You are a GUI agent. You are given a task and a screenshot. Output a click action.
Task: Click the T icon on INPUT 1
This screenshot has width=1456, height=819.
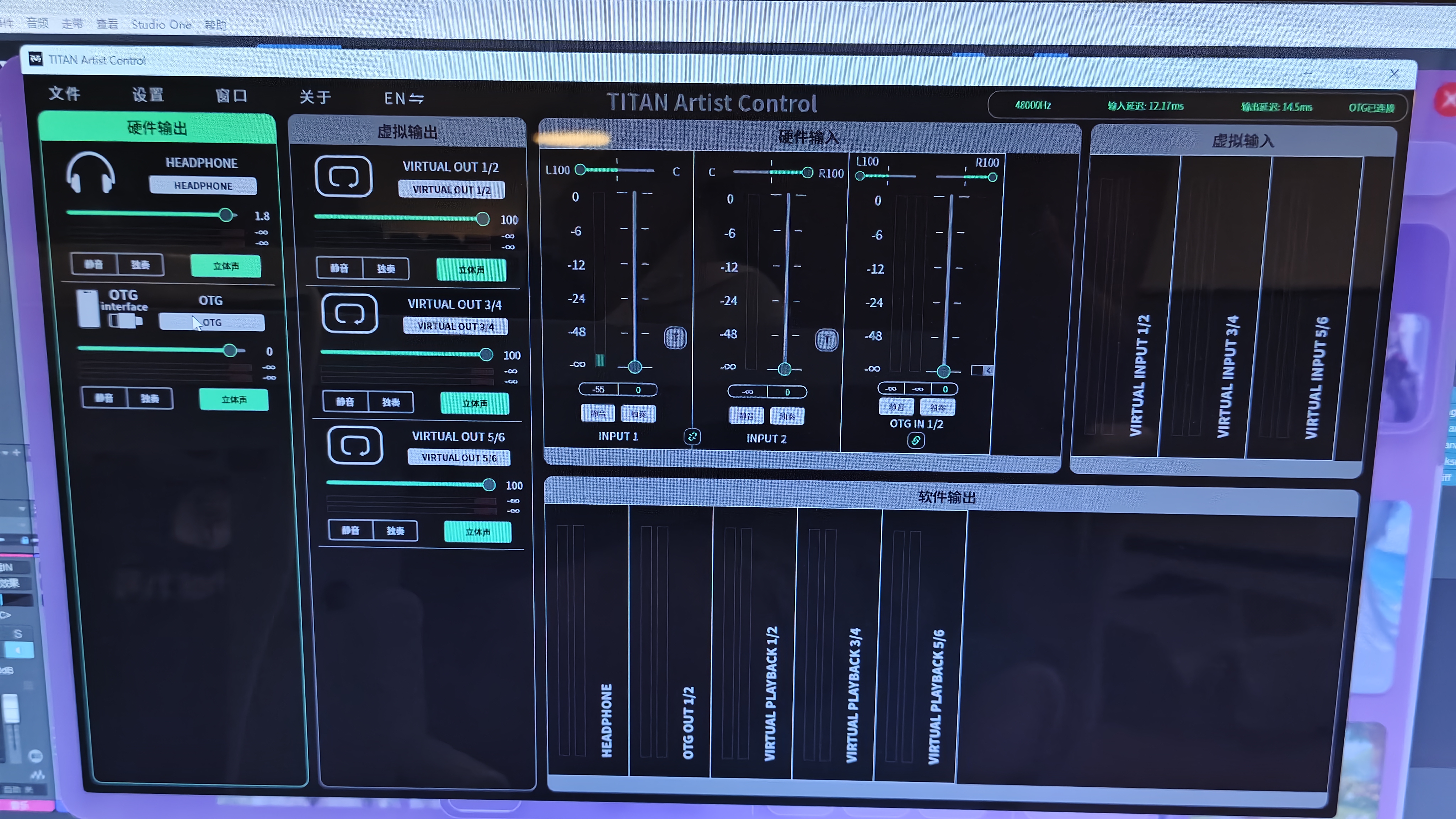point(675,338)
